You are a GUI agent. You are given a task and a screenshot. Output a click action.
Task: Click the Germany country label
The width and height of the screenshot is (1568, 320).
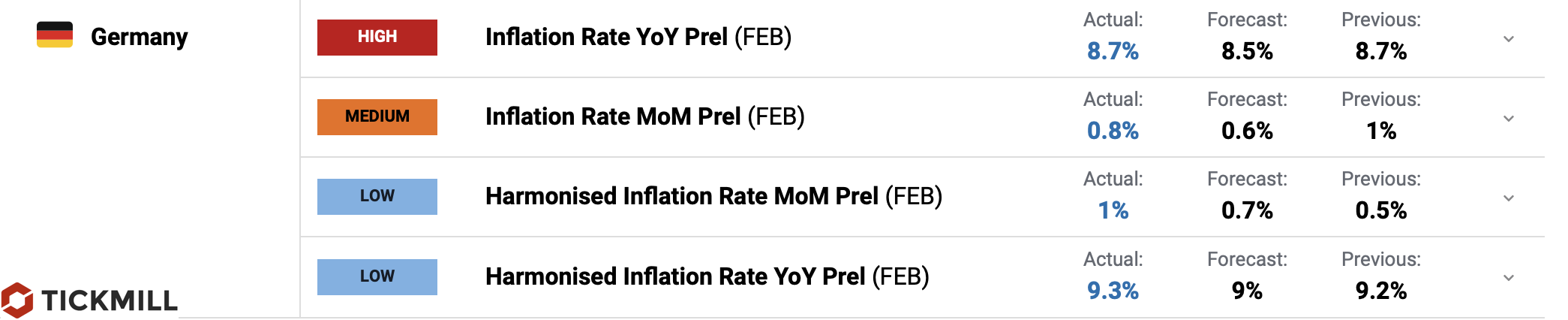click(x=139, y=37)
